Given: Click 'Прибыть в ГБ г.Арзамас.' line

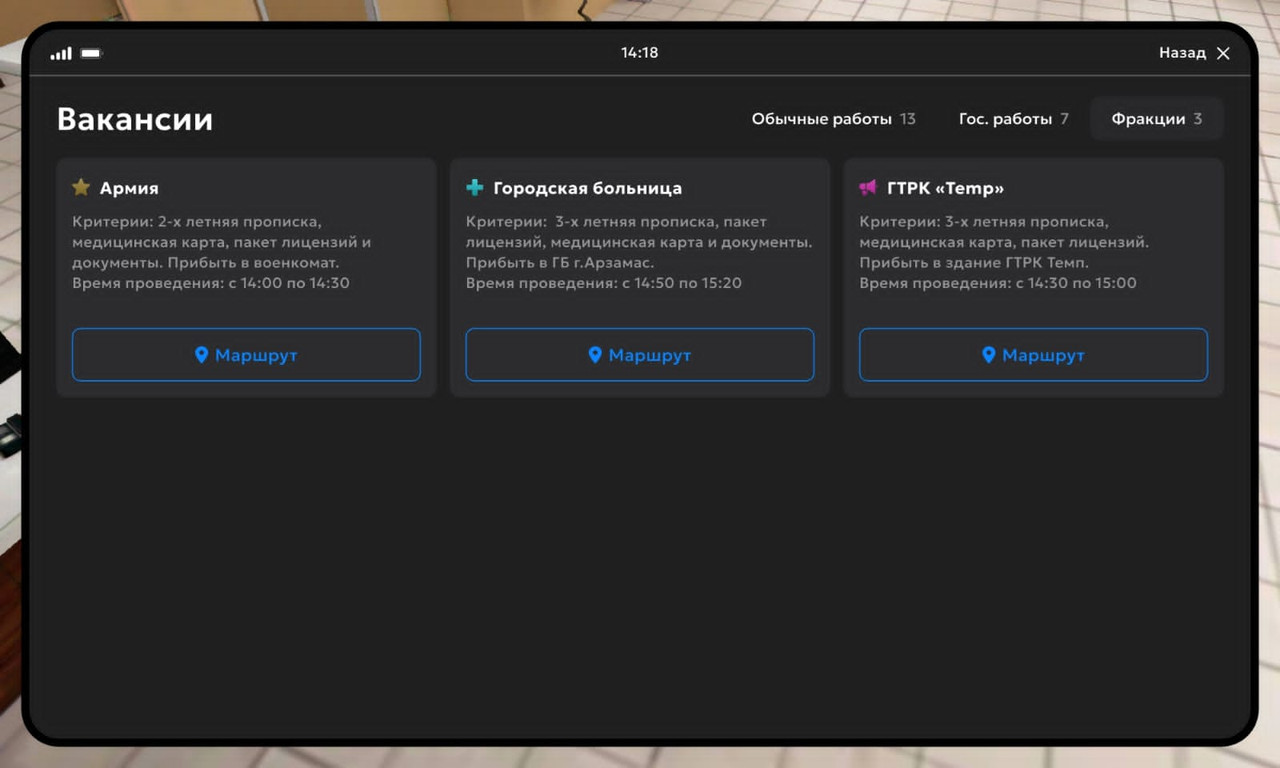Looking at the screenshot, I should [560, 263].
